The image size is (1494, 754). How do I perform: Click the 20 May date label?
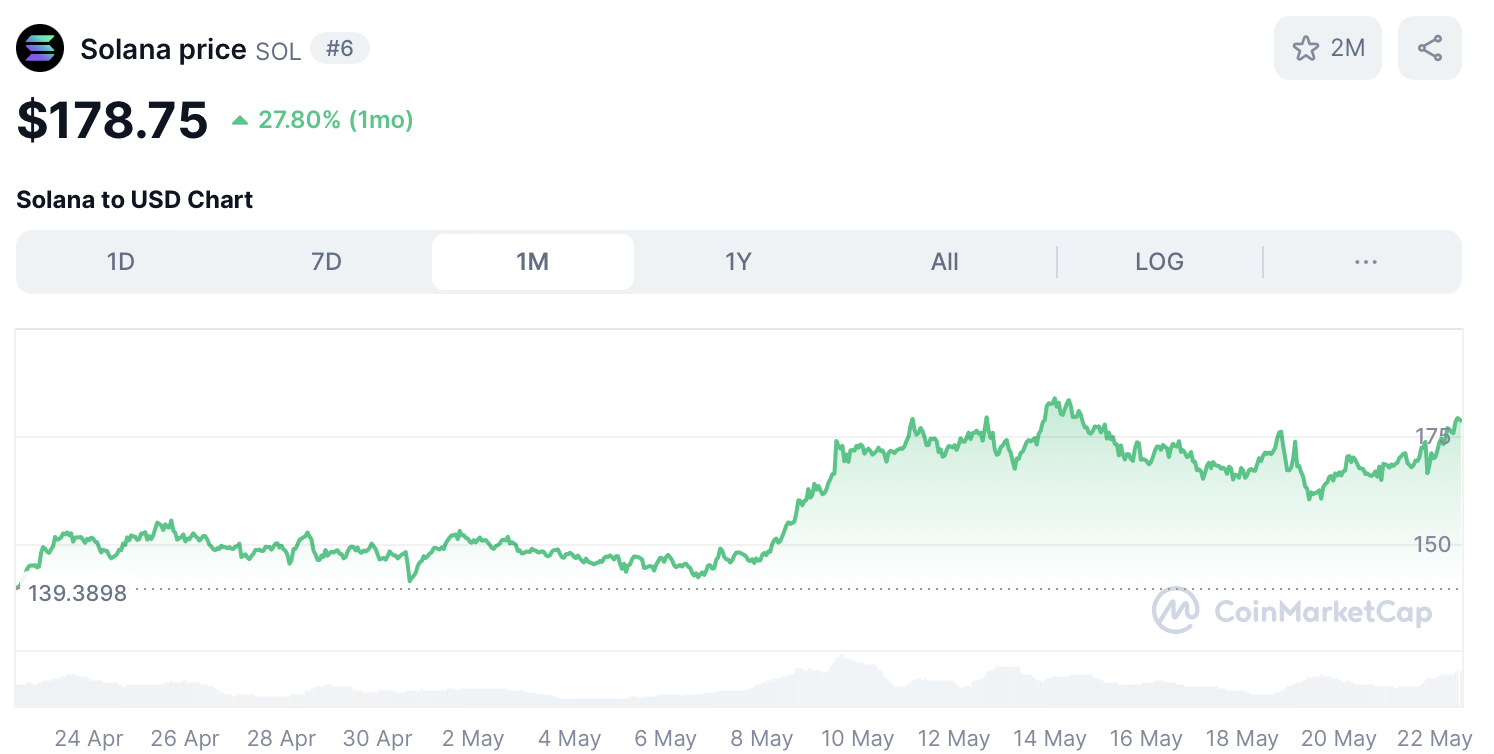click(1339, 739)
